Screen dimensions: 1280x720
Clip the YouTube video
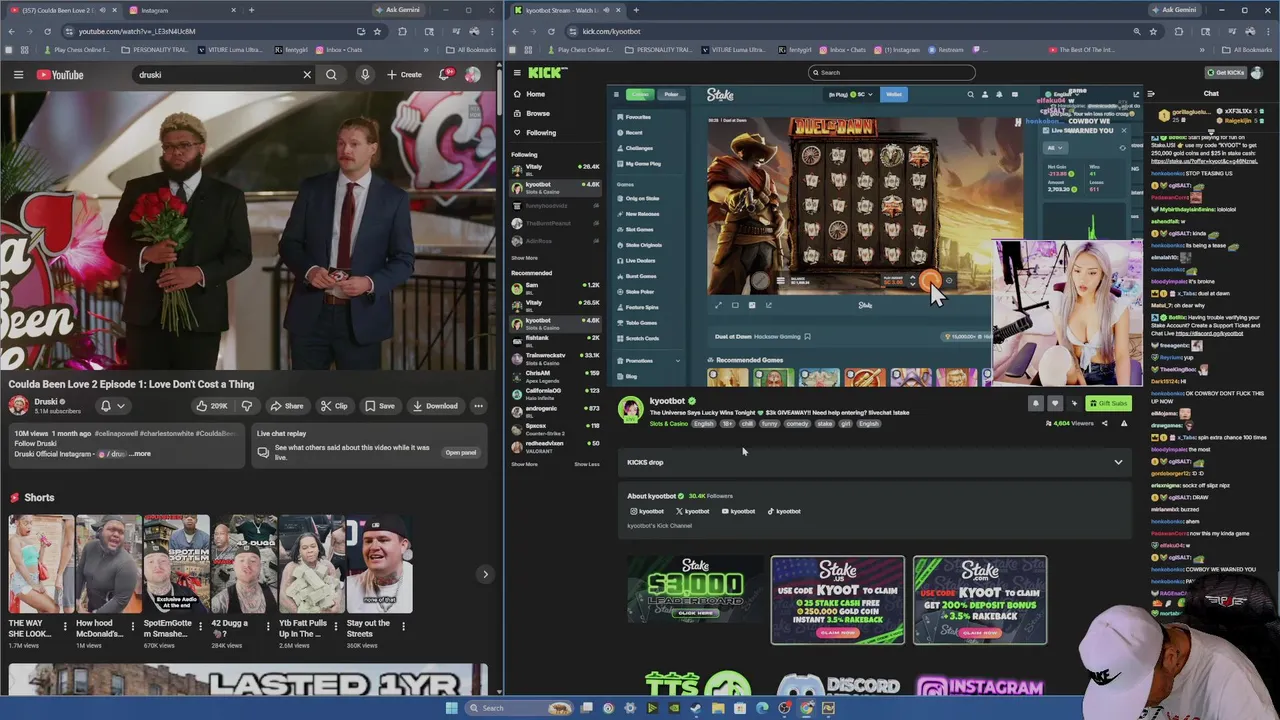coord(334,406)
